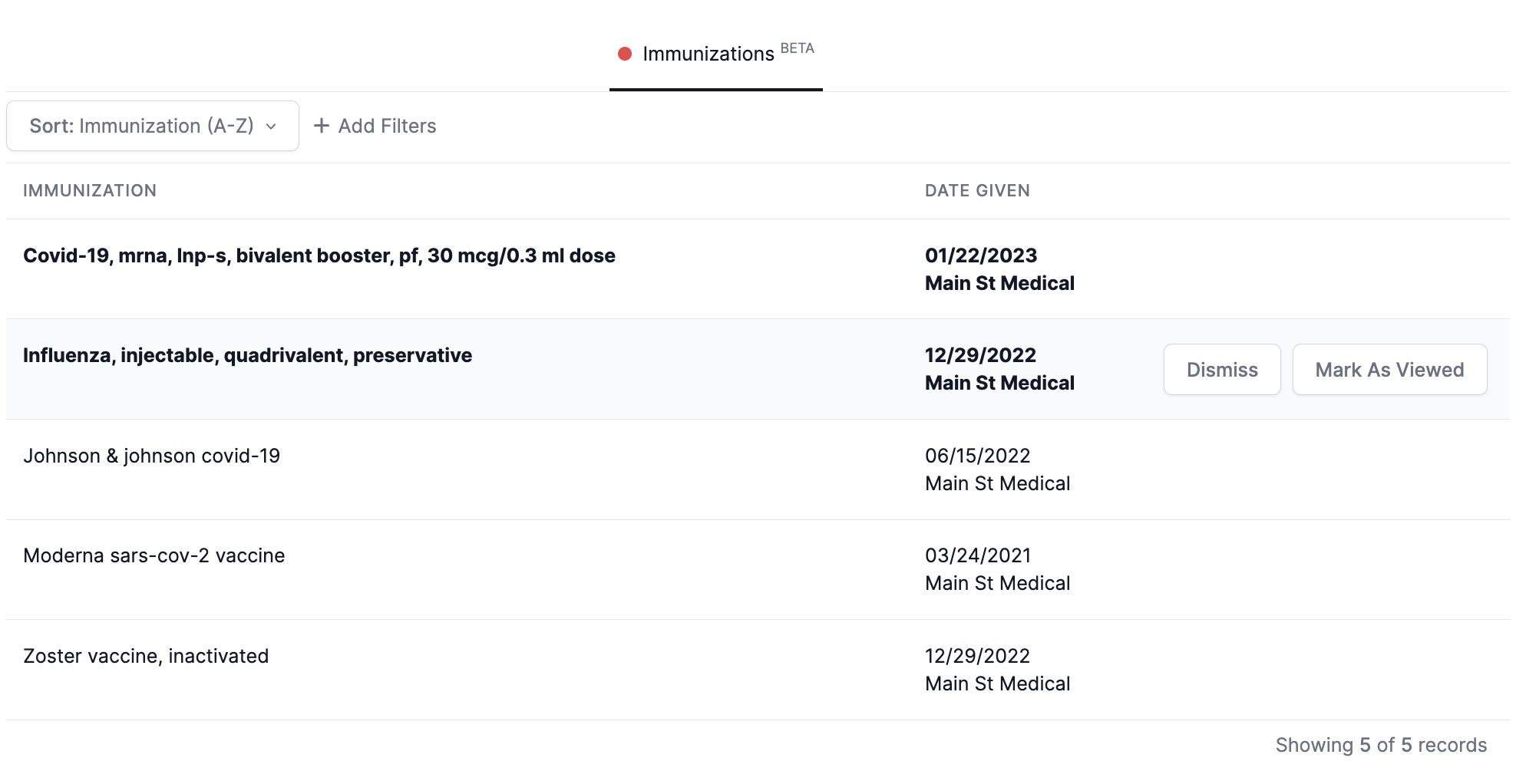Open the Moderna sars-cov-2 vaccine record
Image resolution: width=1526 pixels, height=784 pixels.
click(x=154, y=555)
